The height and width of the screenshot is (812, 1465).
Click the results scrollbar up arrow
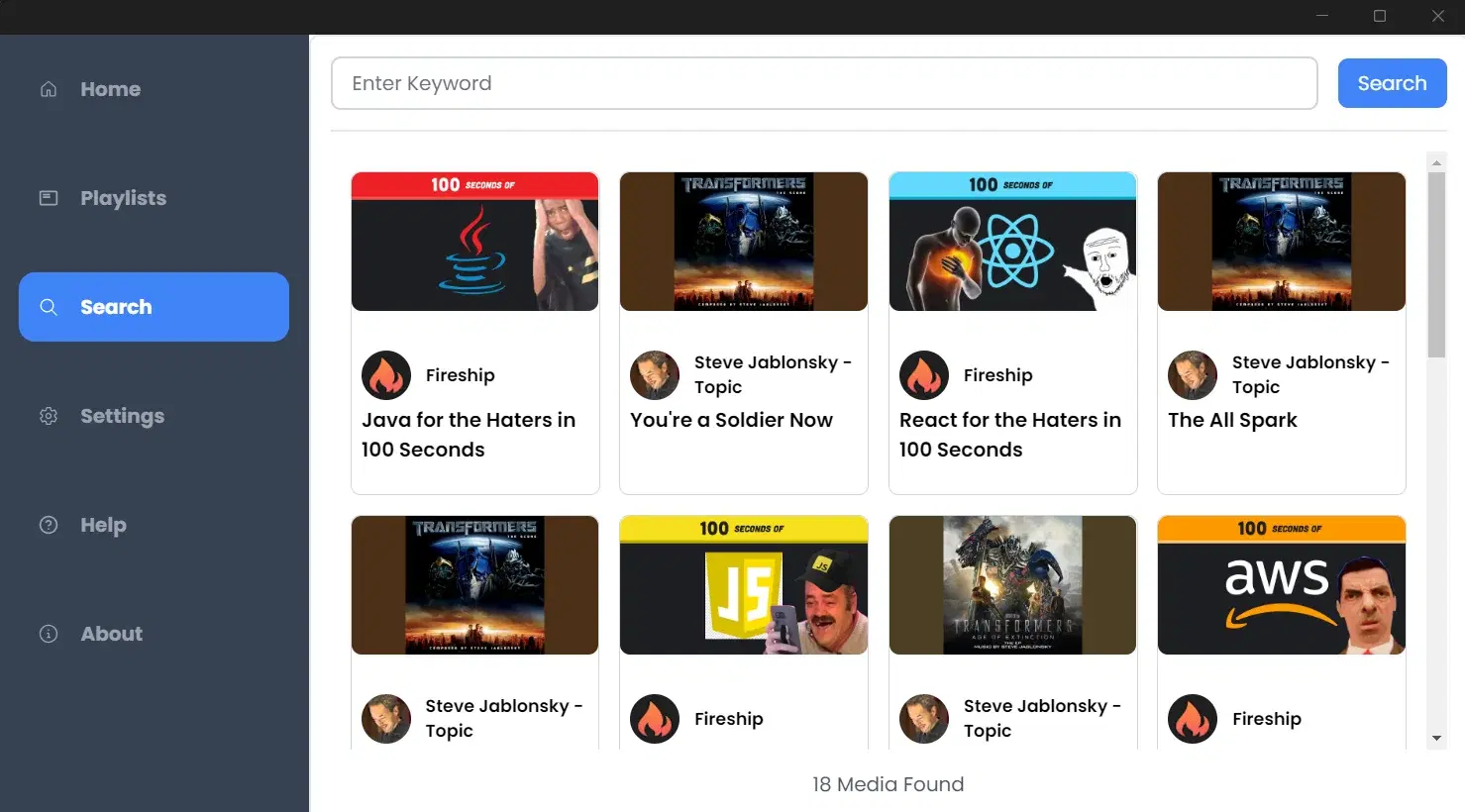(1436, 162)
